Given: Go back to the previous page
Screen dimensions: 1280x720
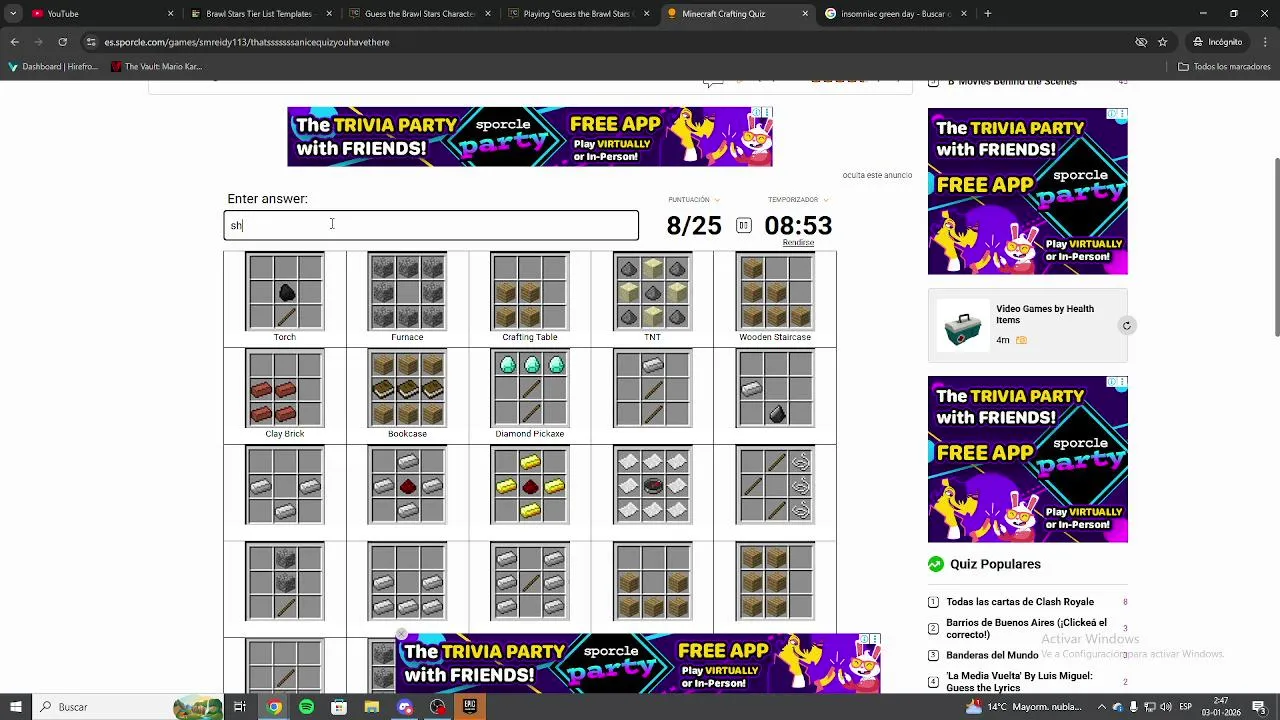Looking at the screenshot, I should [x=14, y=42].
